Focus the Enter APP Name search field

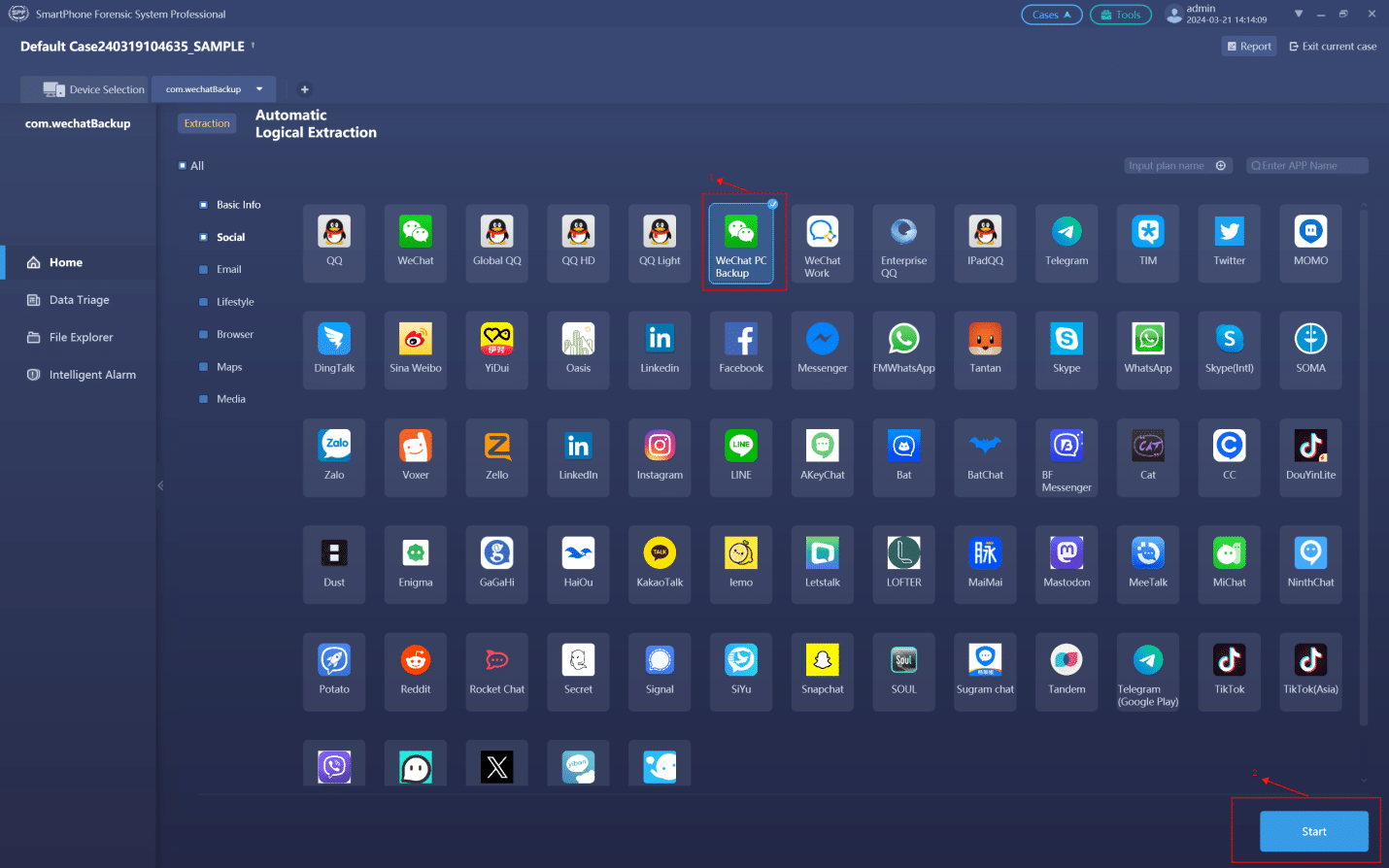[x=1307, y=166]
